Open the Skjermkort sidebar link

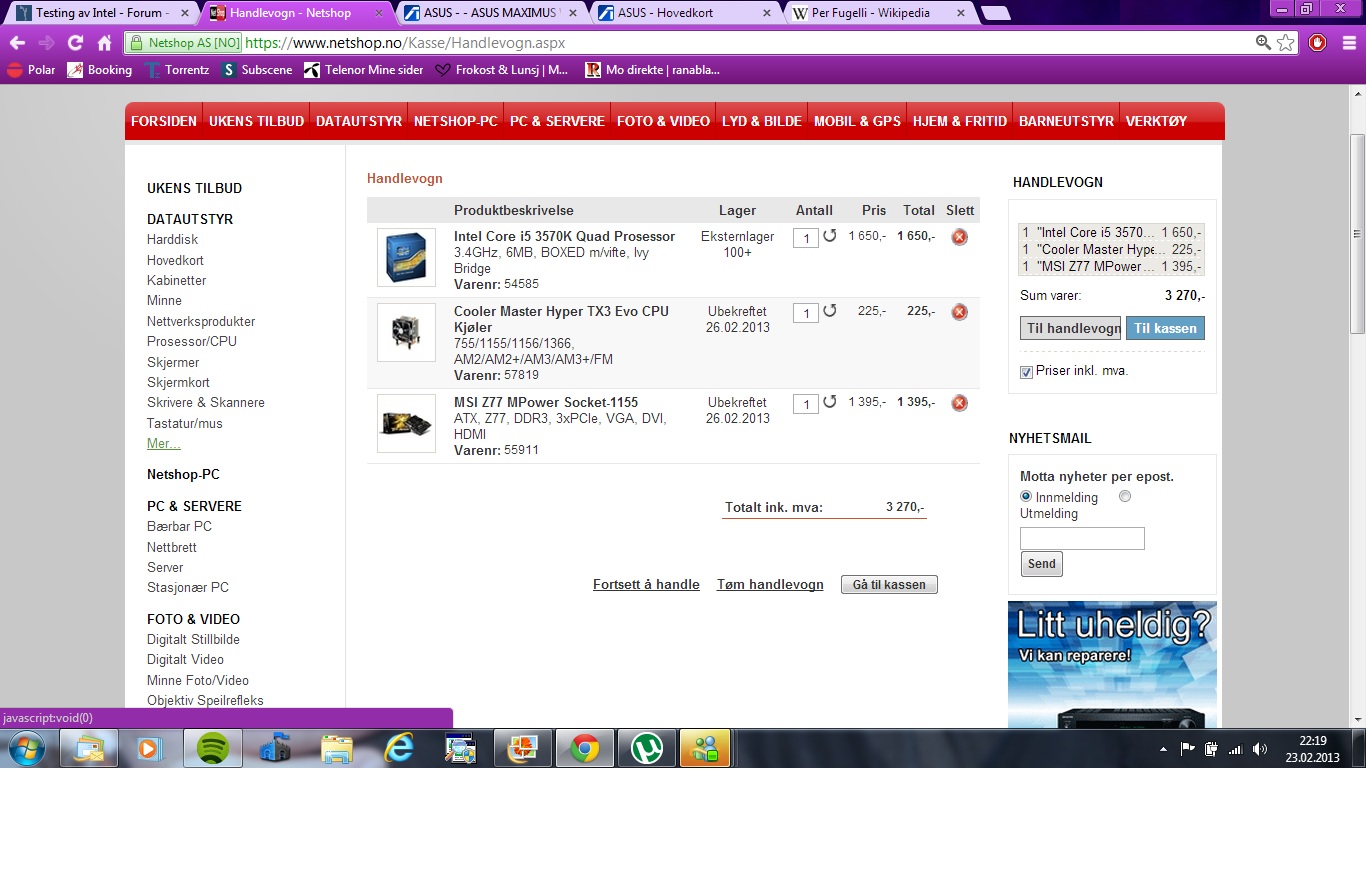(x=178, y=383)
